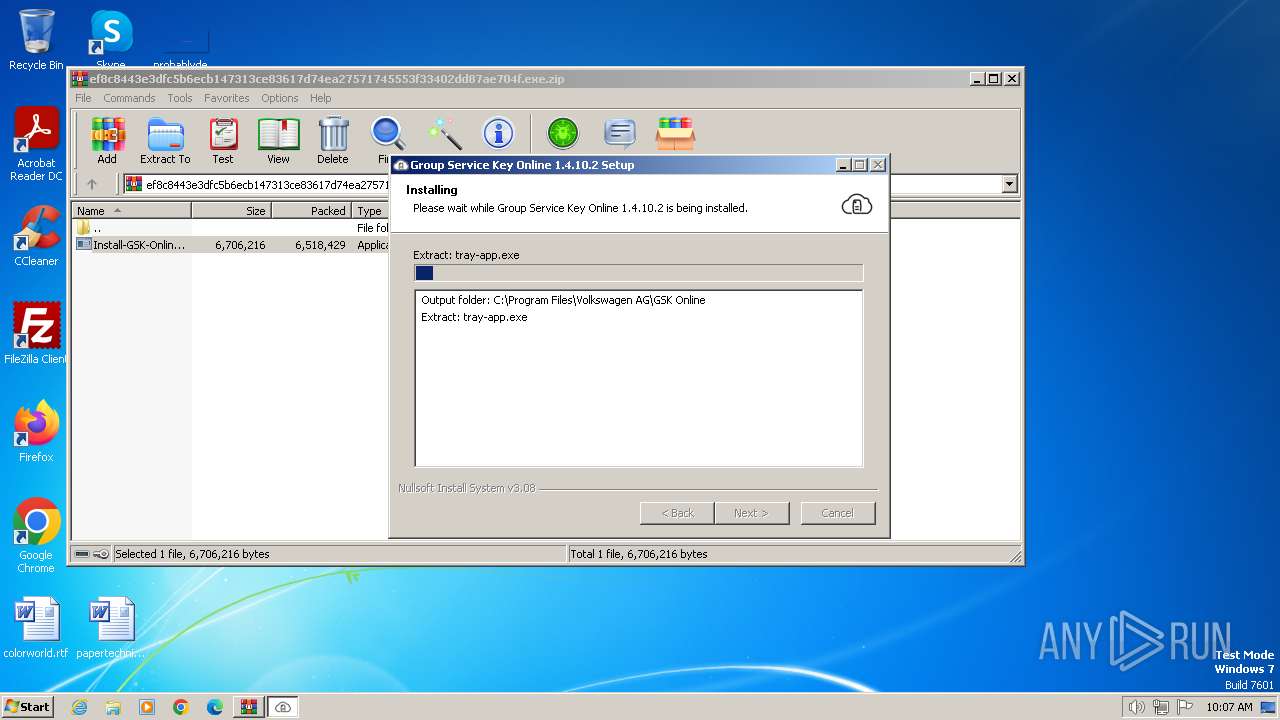Click 'Selected 1 file' status bar text
The image size is (1280, 720).
pyautogui.click(x=192, y=554)
